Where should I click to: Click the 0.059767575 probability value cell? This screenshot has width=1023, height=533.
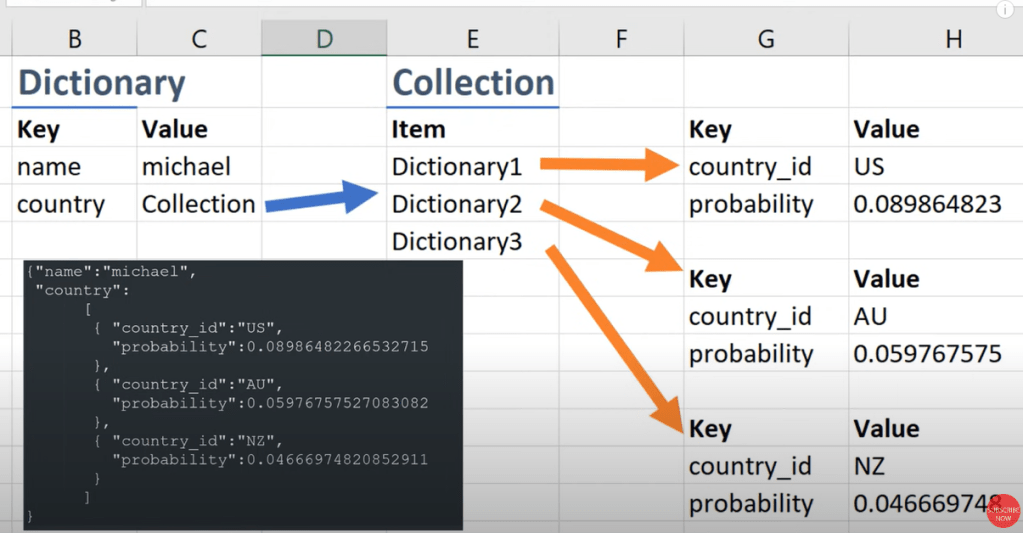(927, 354)
